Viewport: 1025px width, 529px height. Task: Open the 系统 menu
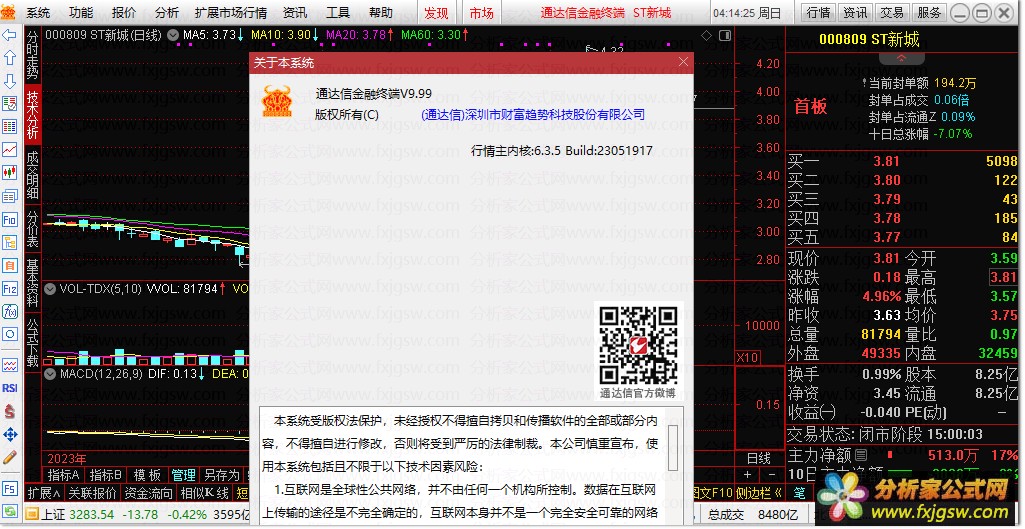(x=38, y=12)
